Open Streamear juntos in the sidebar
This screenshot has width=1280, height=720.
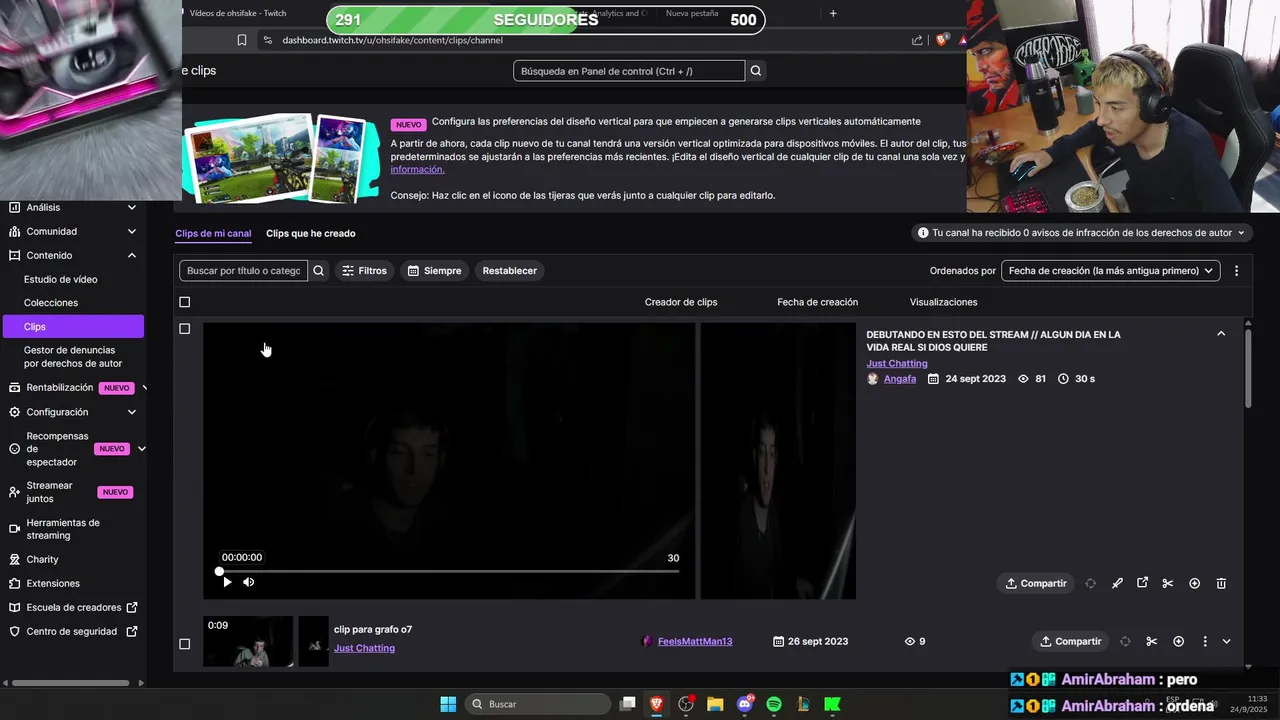tap(49, 492)
